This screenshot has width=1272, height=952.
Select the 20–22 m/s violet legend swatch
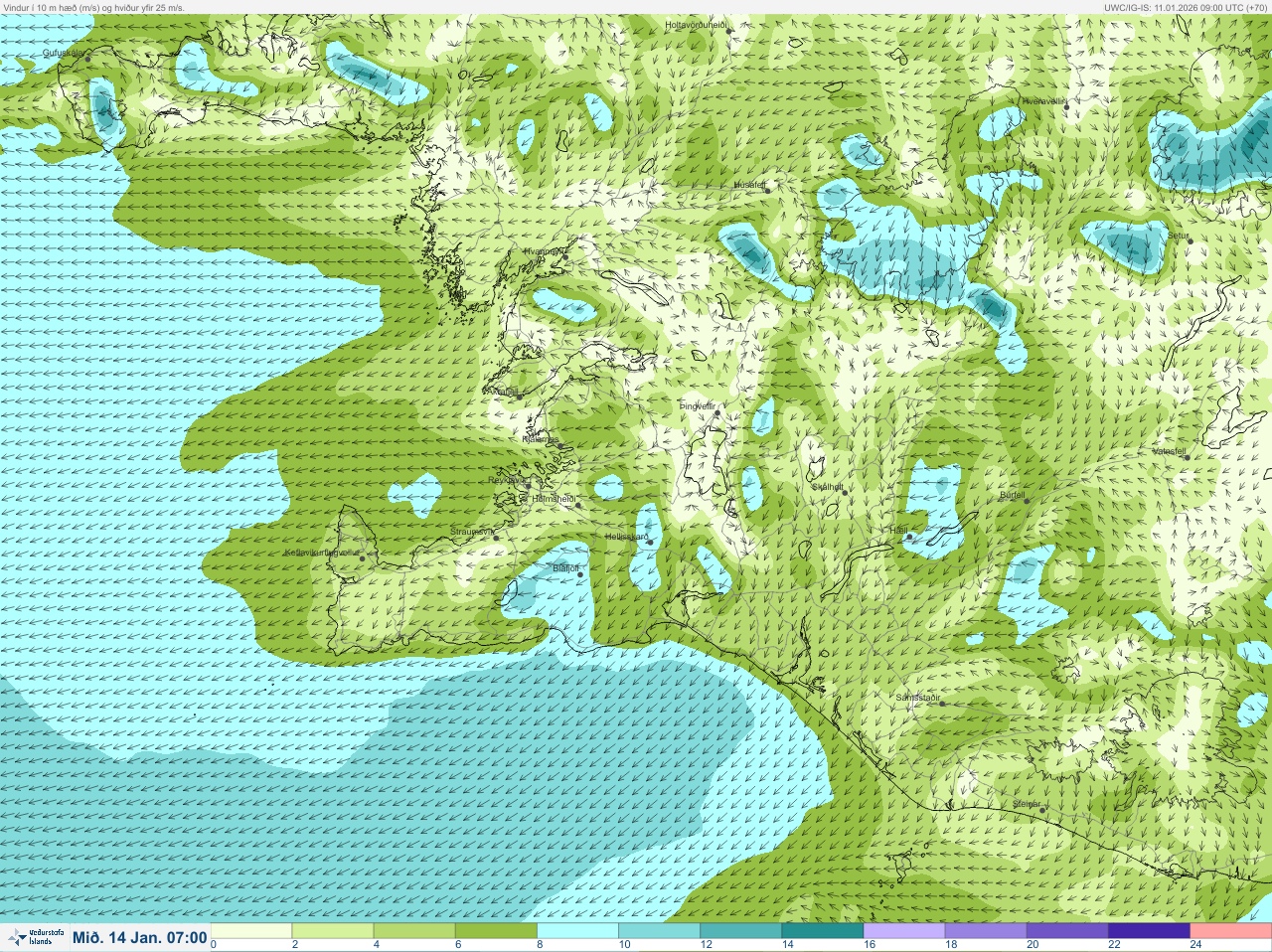click(x=1066, y=931)
